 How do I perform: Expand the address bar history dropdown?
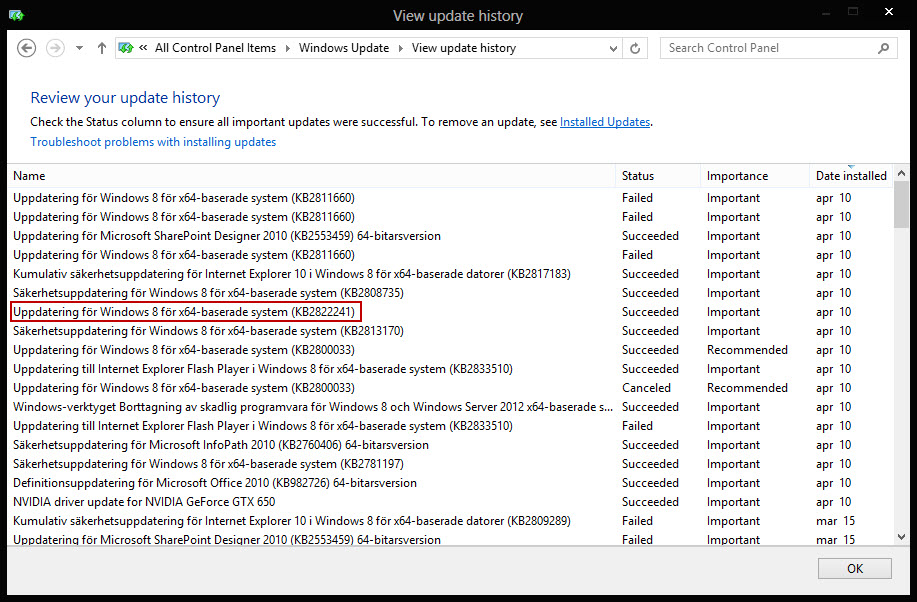click(613, 49)
